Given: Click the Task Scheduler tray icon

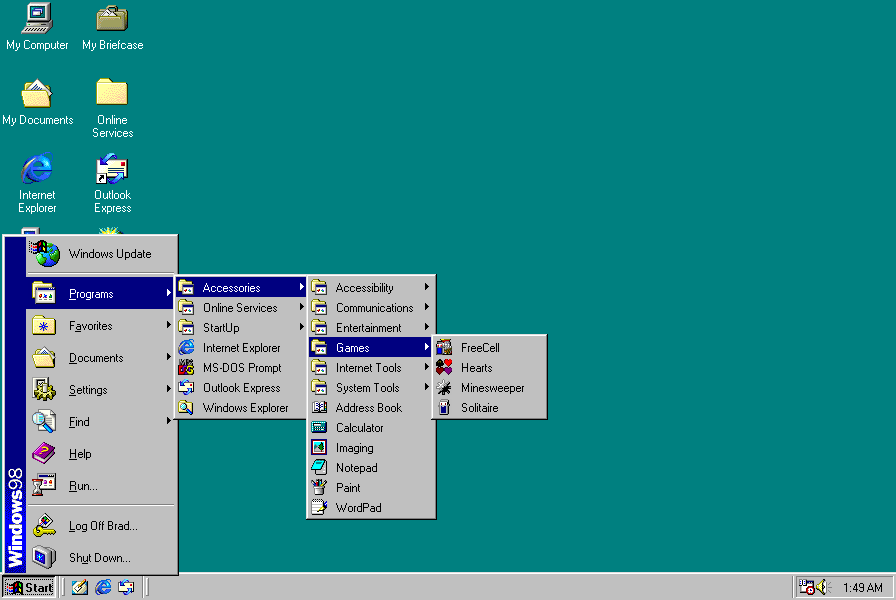Looking at the screenshot, I should coord(806,587).
